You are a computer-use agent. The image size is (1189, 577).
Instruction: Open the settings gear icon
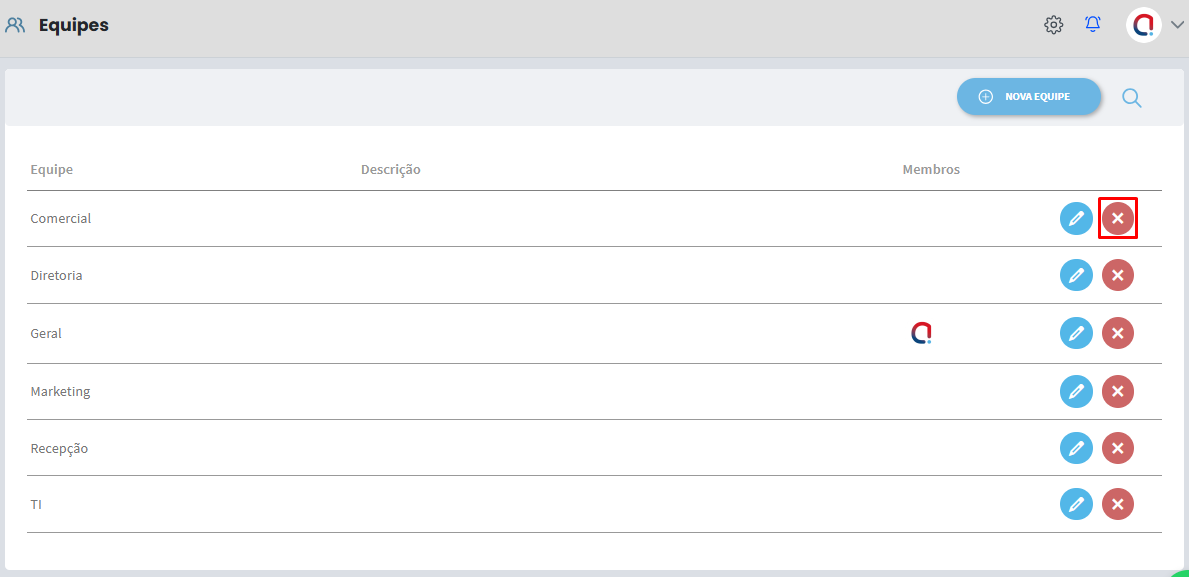[x=1053, y=25]
